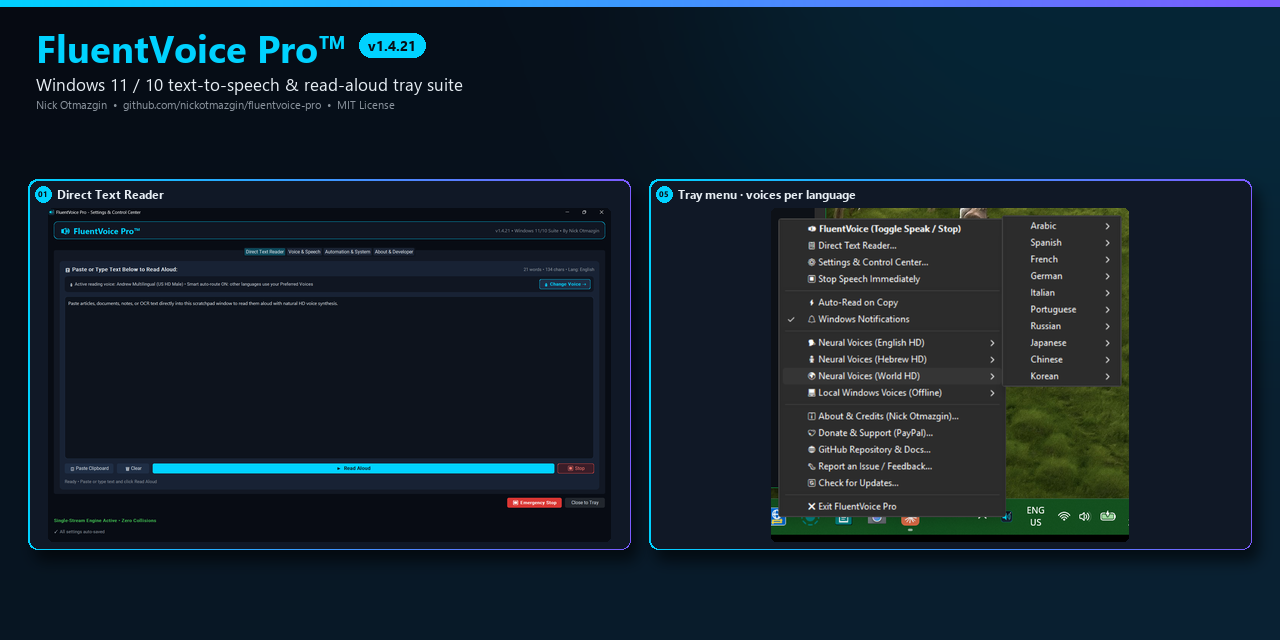Open the ENG US language indicator
The image size is (1280, 640).
(1035, 516)
